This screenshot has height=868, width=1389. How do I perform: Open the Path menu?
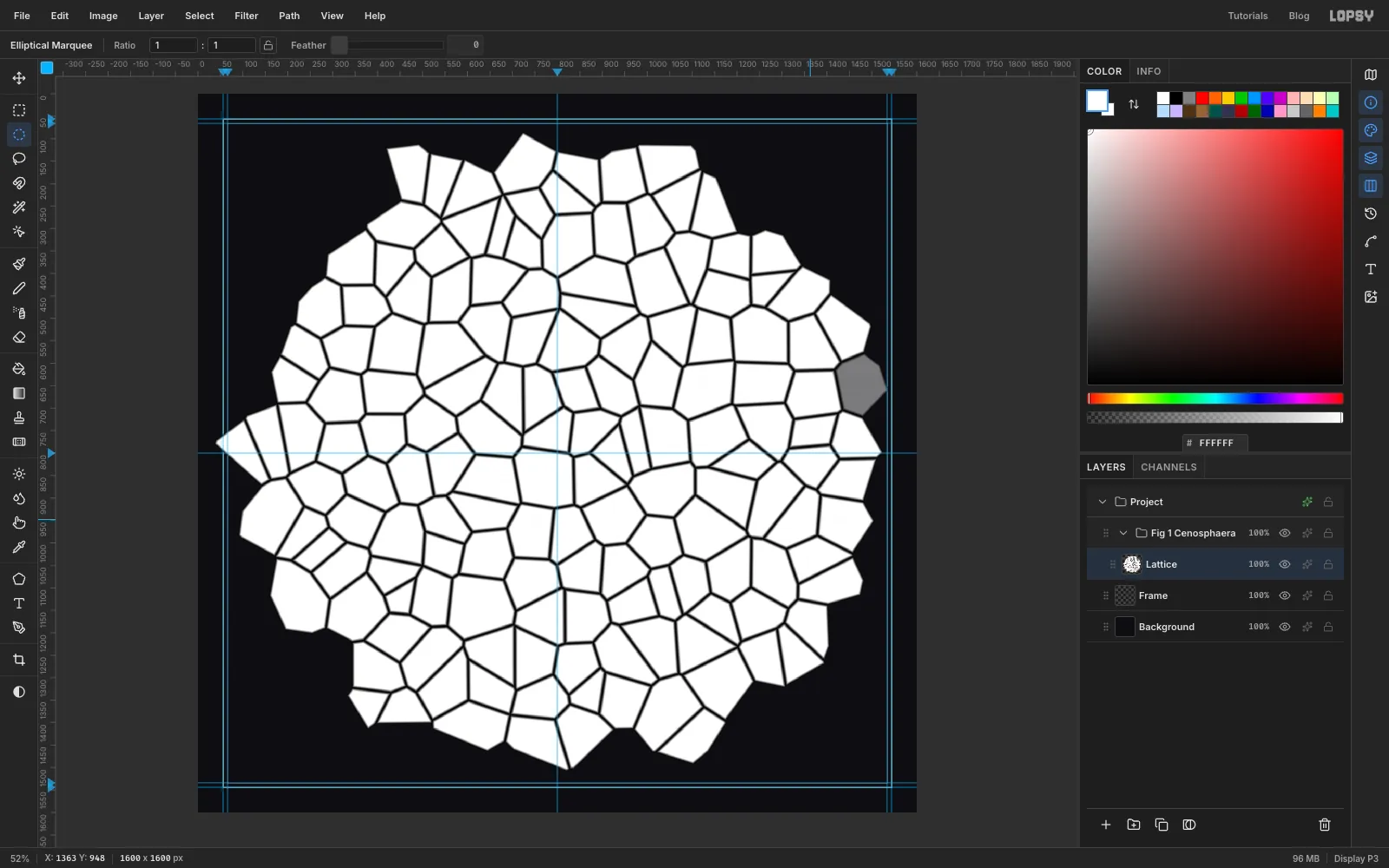point(289,16)
